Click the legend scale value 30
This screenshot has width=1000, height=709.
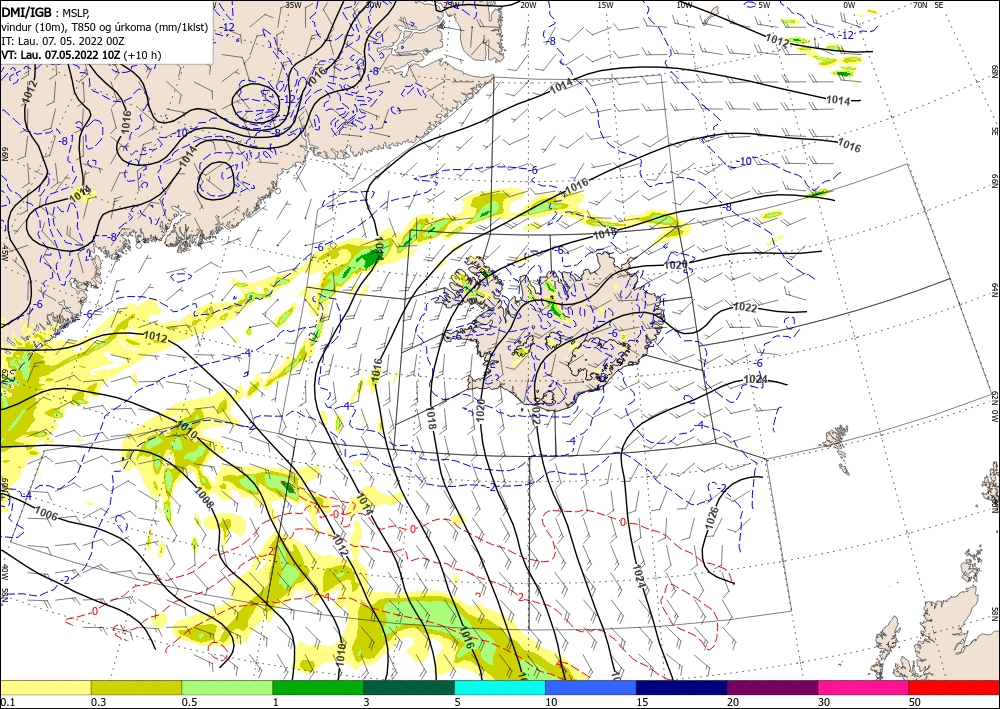(824, 702)
